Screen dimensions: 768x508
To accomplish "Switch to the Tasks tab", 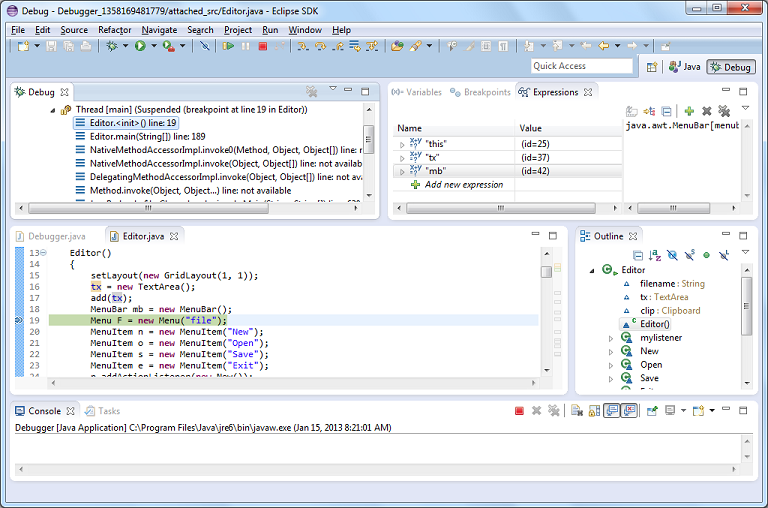I will point(102,411).
